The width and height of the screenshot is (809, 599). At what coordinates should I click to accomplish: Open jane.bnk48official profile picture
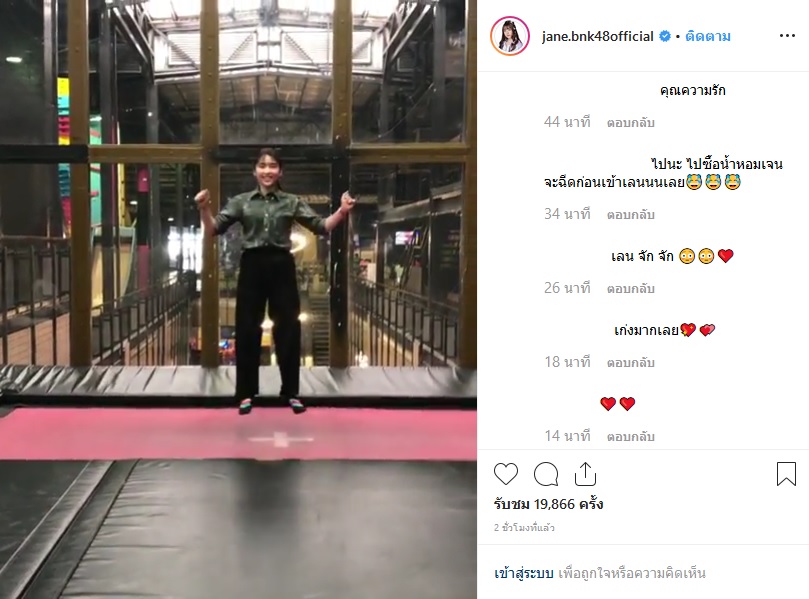coord(510,36)
